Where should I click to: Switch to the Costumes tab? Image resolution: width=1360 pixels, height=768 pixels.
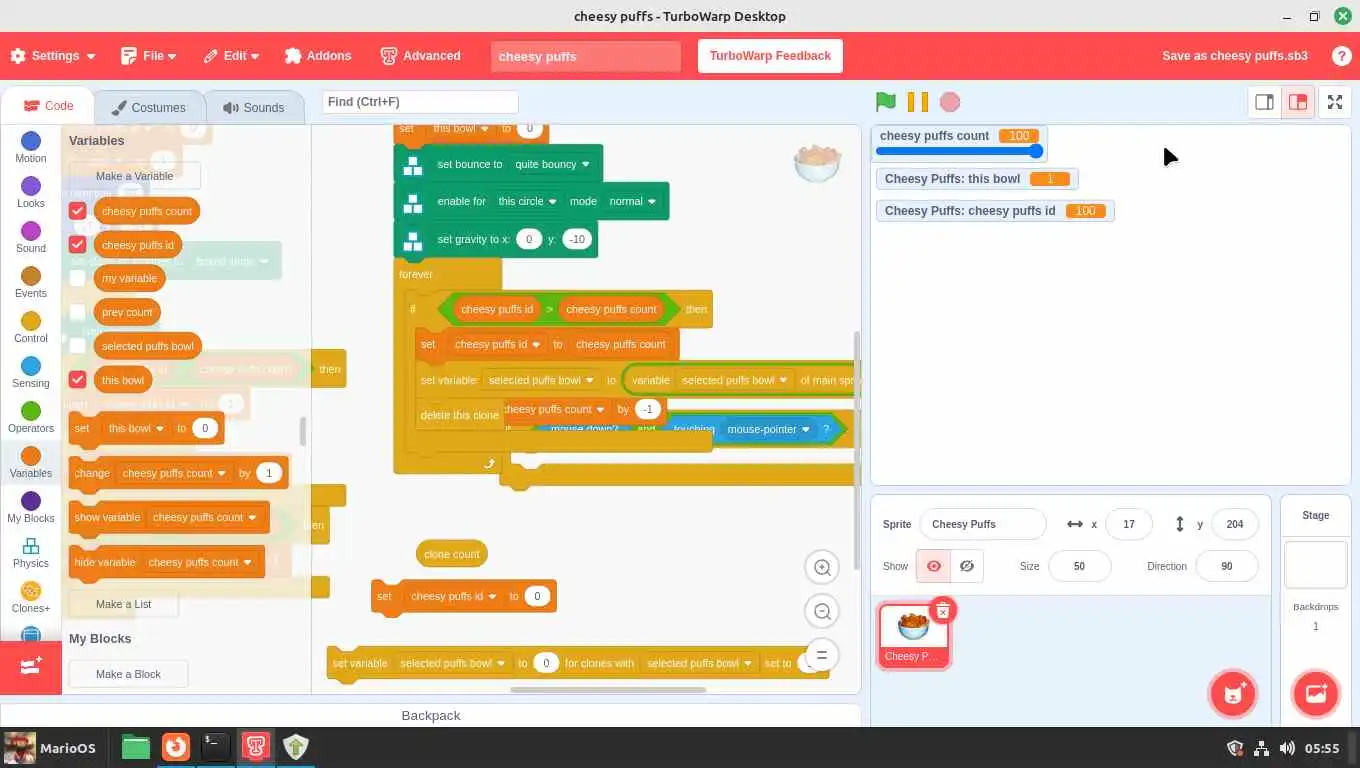(148, 108)
